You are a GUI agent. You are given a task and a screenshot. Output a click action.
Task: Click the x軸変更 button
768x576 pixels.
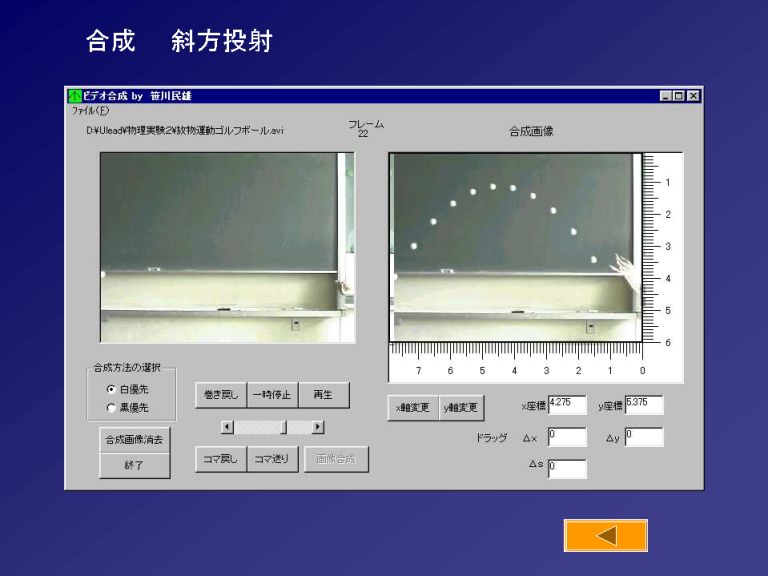point(413,407)
